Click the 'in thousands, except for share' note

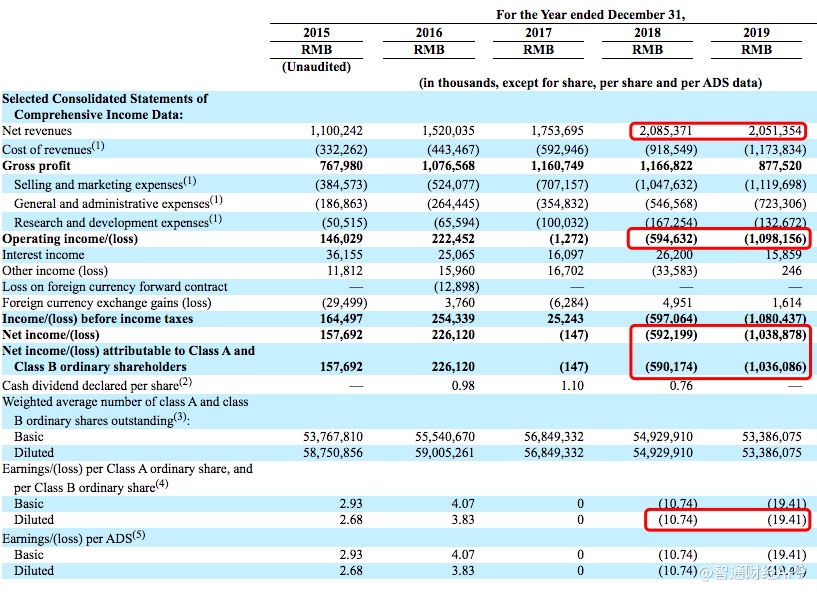tap(590, 83)
